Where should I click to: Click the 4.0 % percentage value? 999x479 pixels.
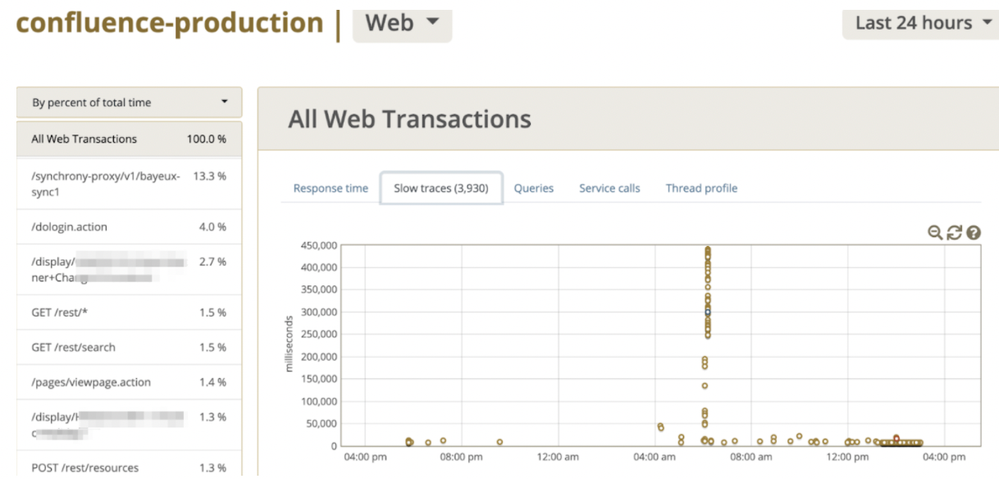pos(212,227)
